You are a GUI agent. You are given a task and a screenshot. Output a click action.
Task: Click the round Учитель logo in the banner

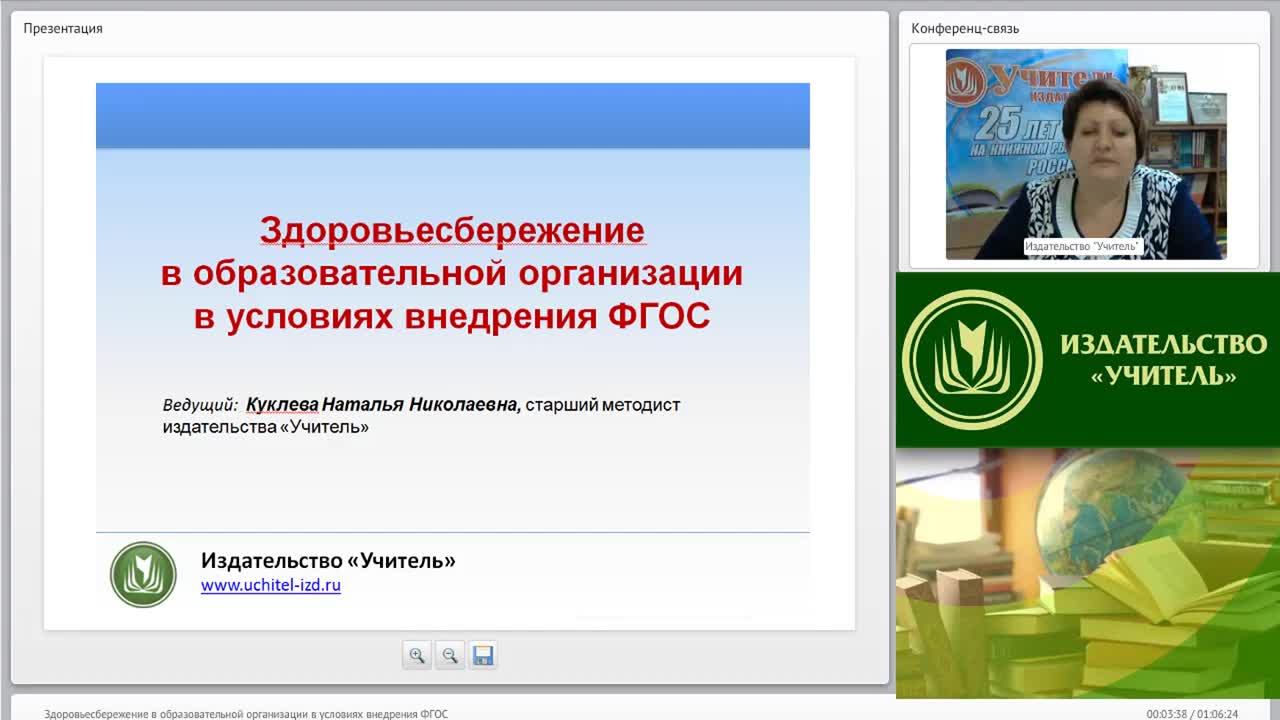click(972, 360)
